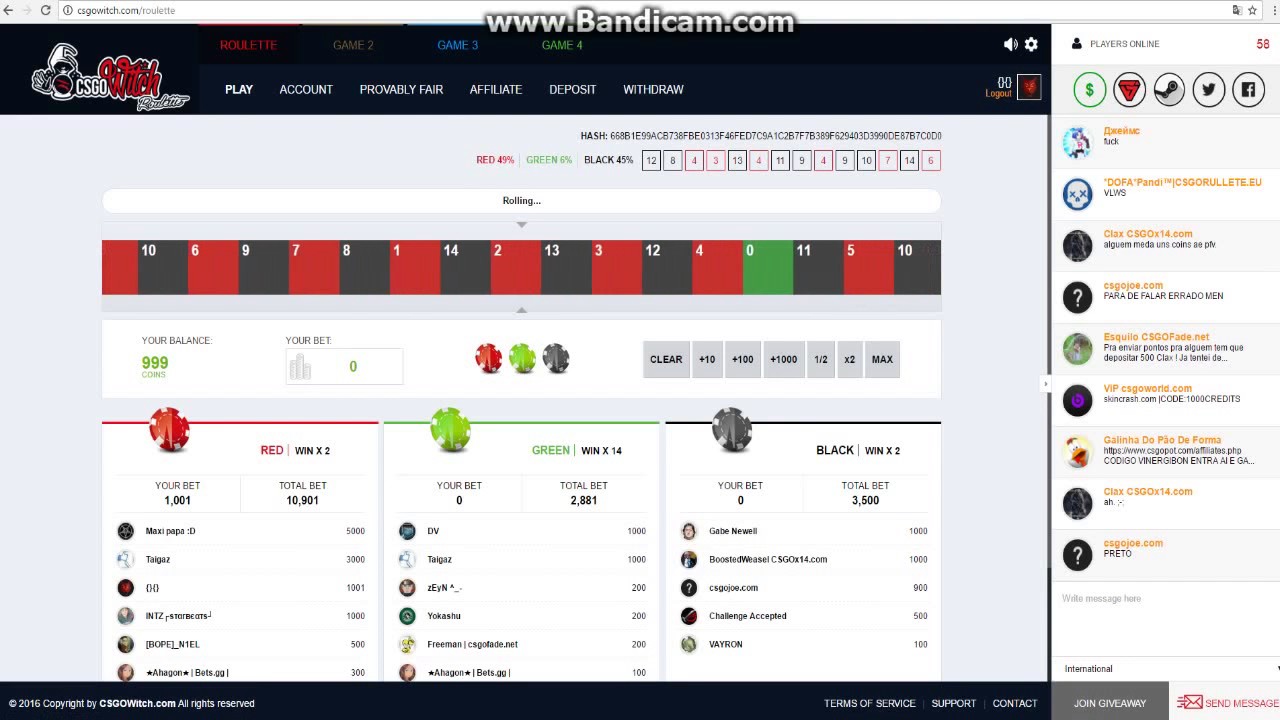Switch to the GAME 3 tab
The height and width of the screenshot is (720, 1280).
pos(457,45)
